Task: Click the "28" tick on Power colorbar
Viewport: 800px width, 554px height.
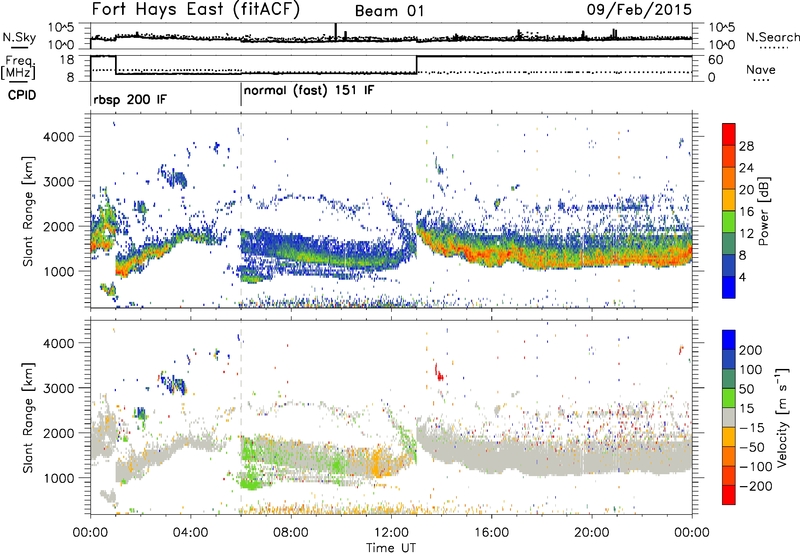Action: coord(746,146)
